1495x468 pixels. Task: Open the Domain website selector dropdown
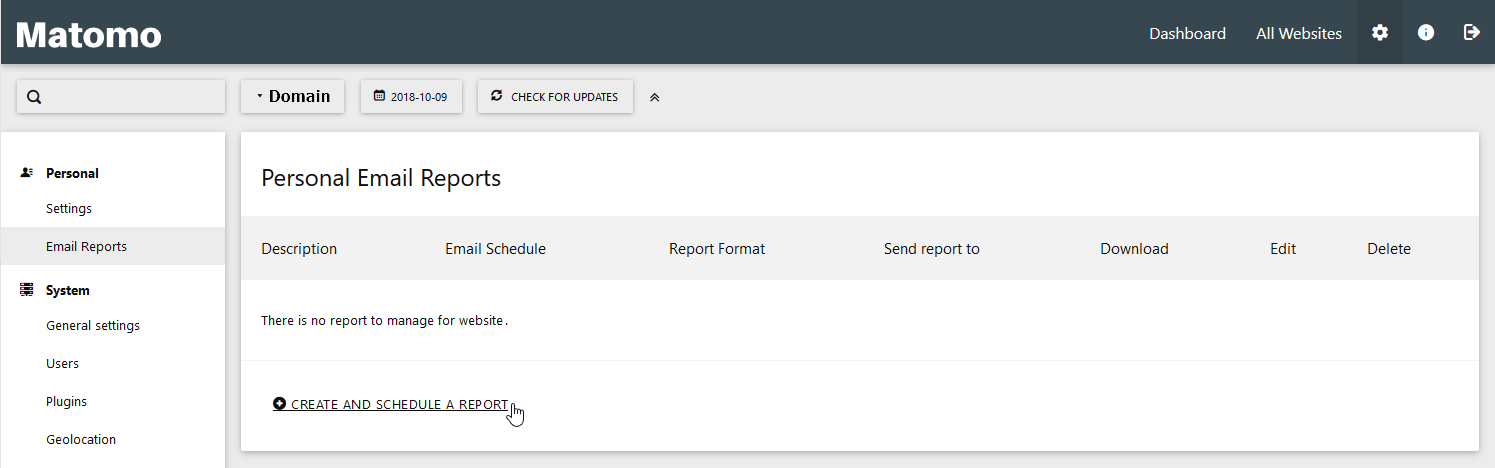click(293, 97)
